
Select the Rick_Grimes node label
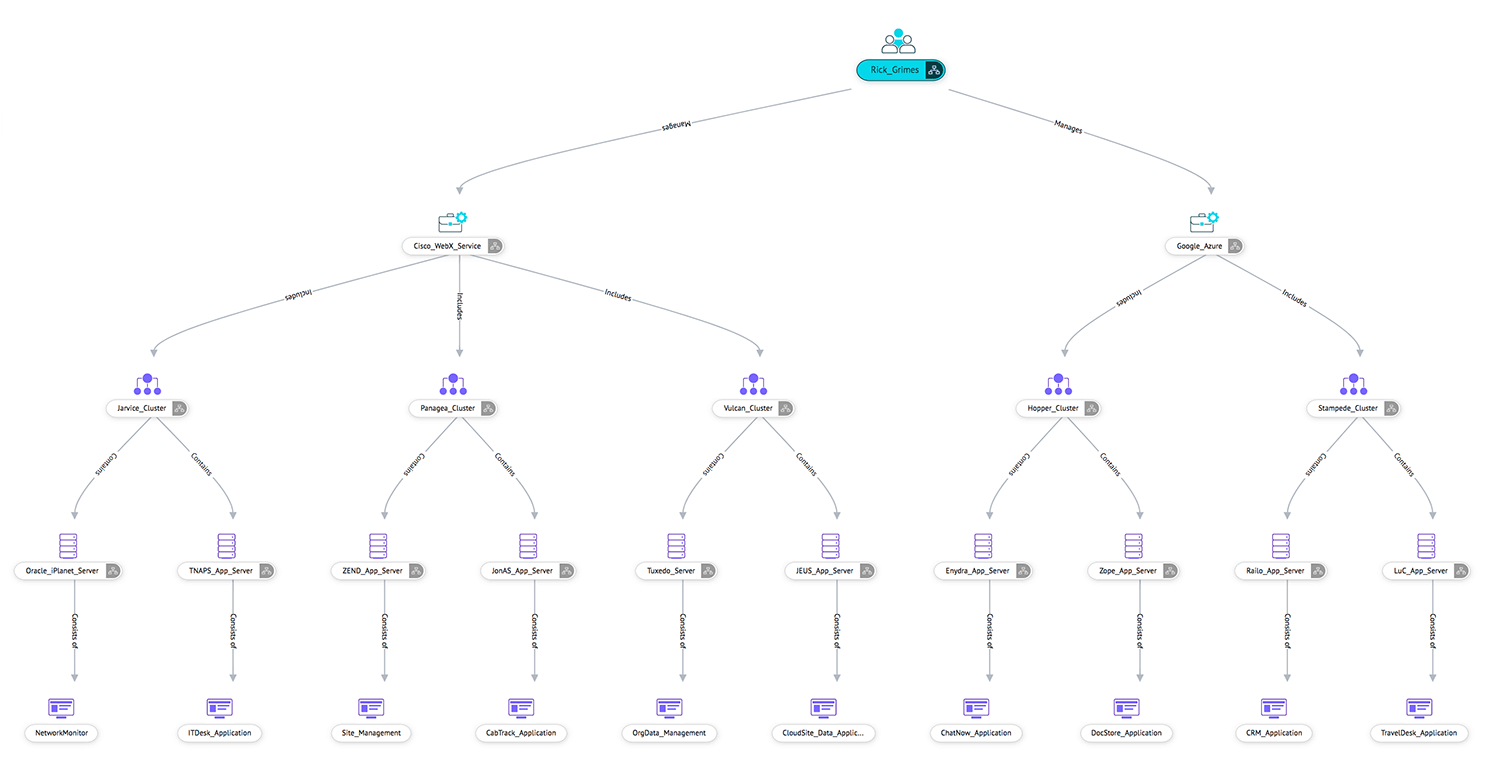pyautogui.click(x=894, y=70)
